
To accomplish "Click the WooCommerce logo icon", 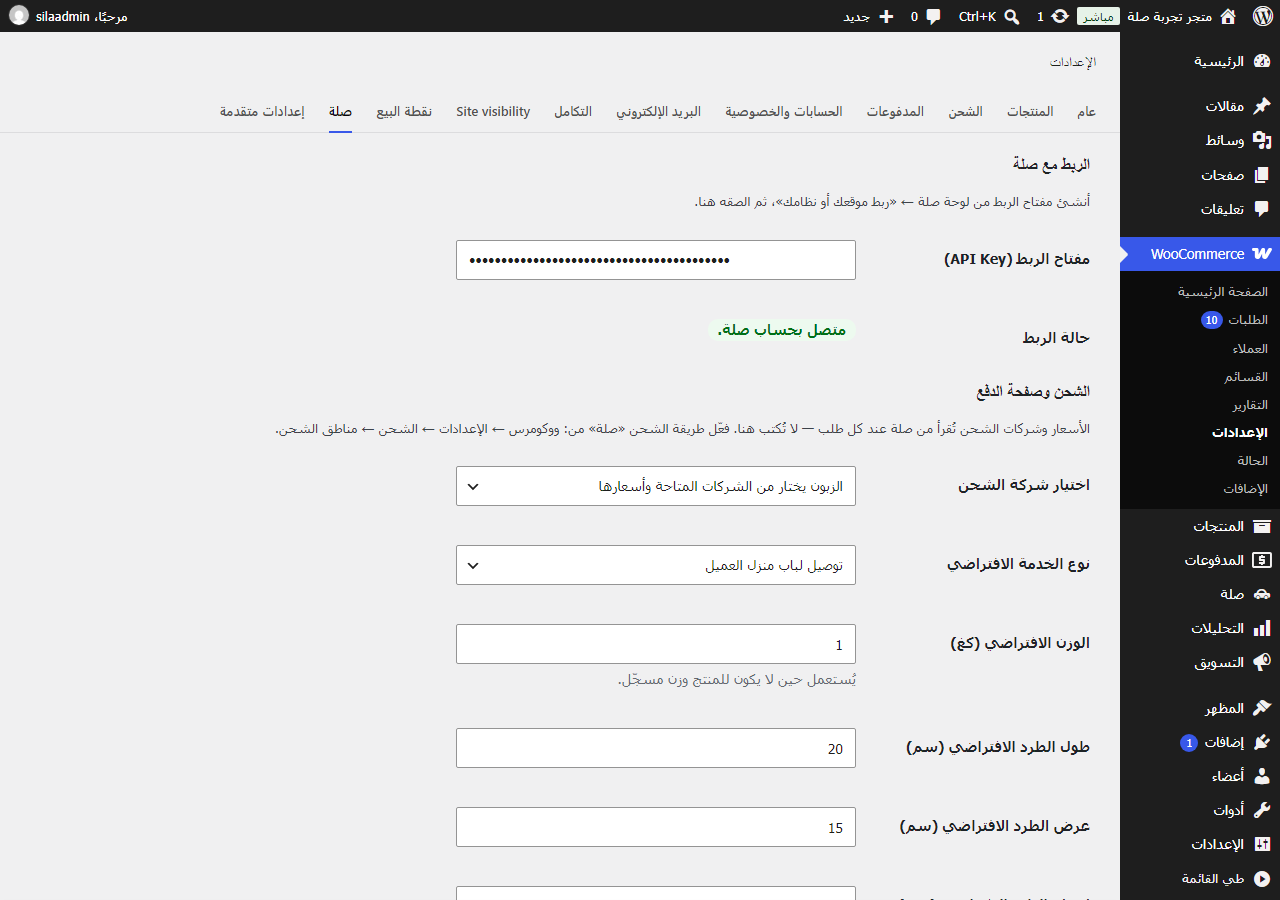I will [x=1262, y=254].
